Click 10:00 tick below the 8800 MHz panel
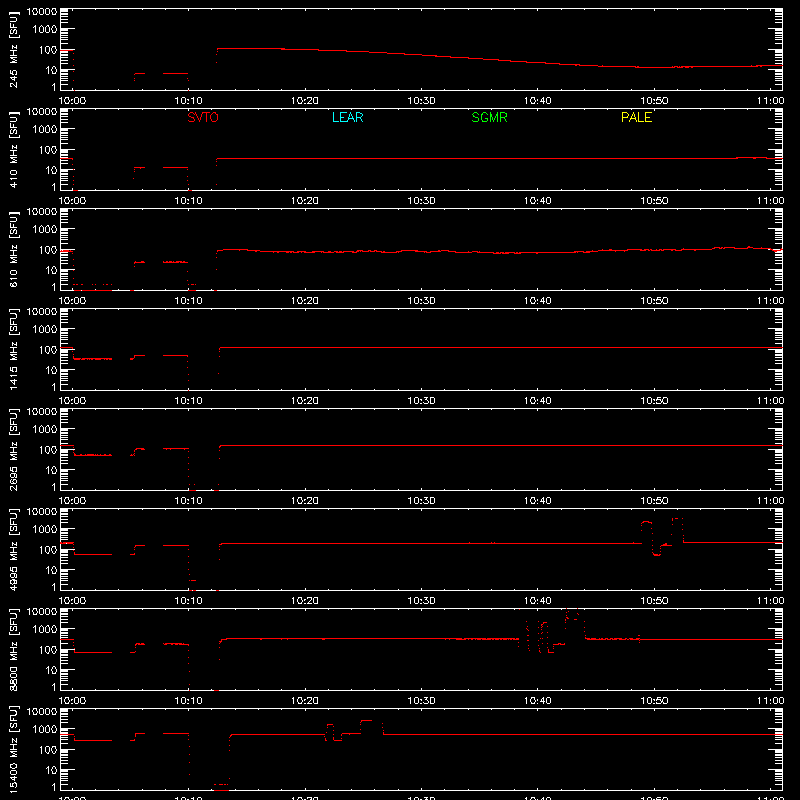 (72, 701)
